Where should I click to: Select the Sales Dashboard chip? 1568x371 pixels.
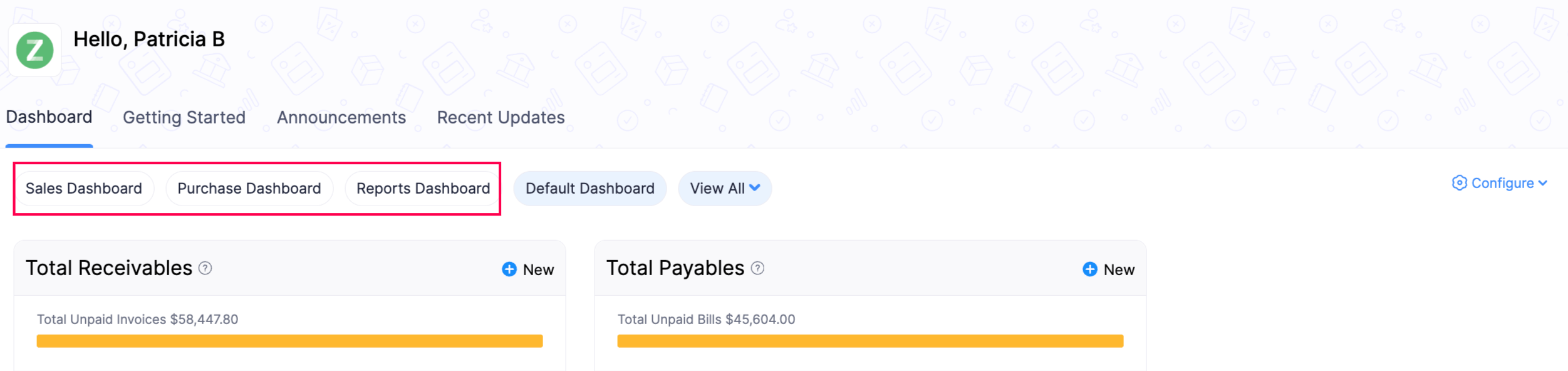click(84, 189)
